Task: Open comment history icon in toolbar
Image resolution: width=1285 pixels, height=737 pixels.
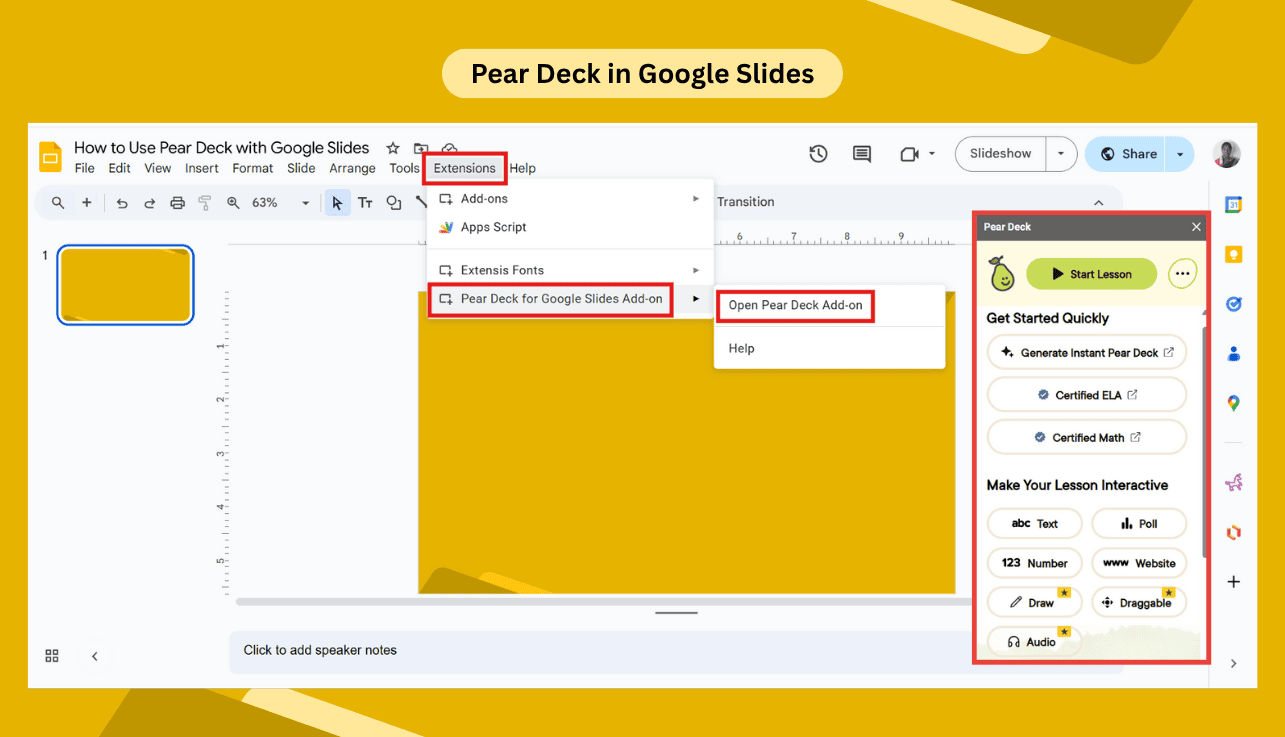Action: point(861,154)
